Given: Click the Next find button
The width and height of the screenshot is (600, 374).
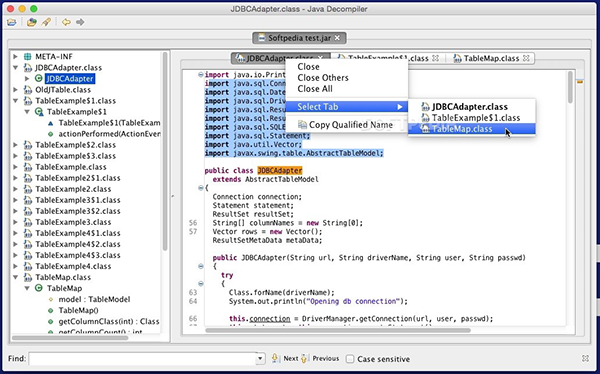Looking at the screenshot, I should pos(285,358).
